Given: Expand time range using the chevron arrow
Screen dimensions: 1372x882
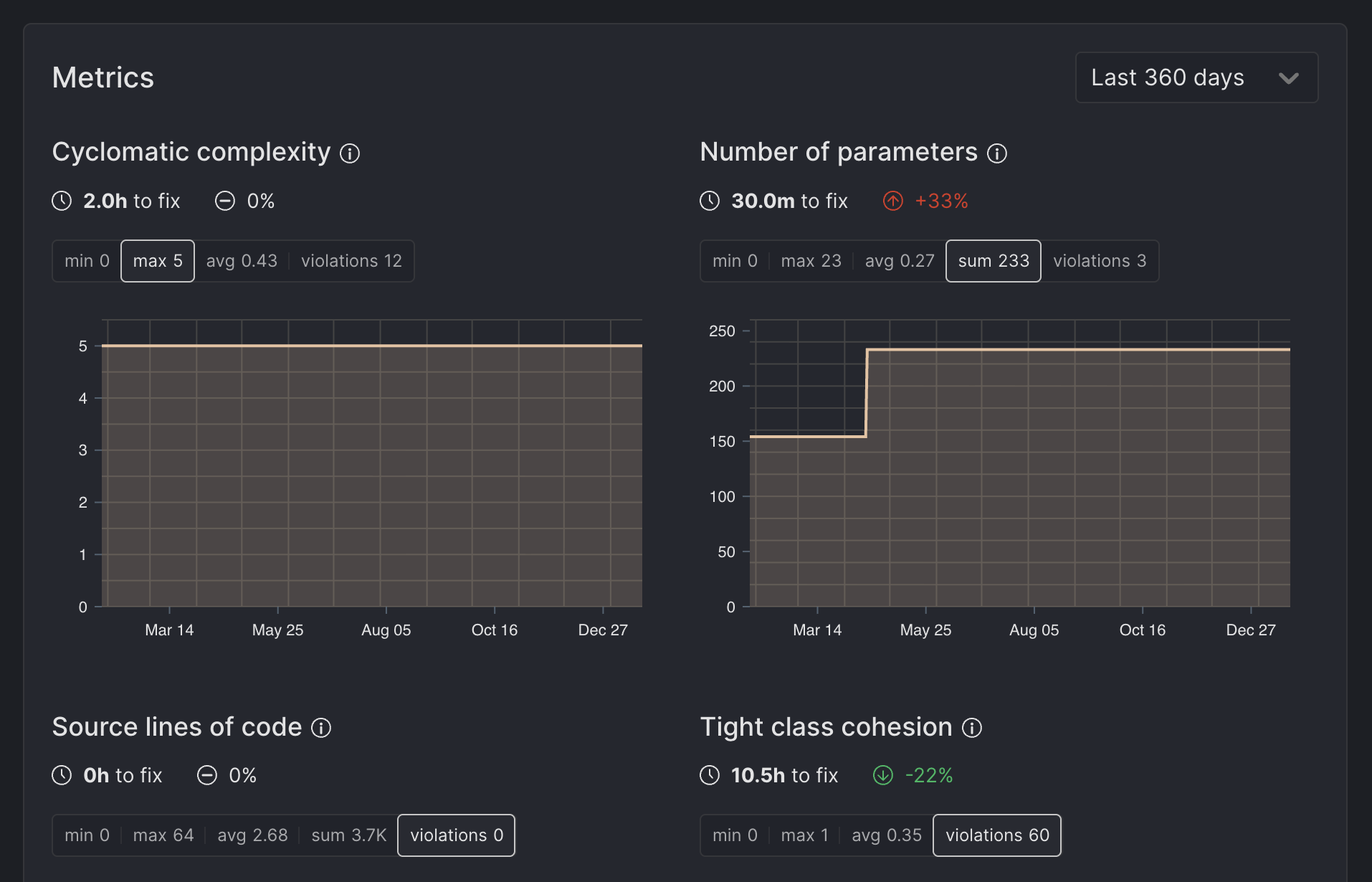Looking at the screenshot, I should coord(1288,78).
